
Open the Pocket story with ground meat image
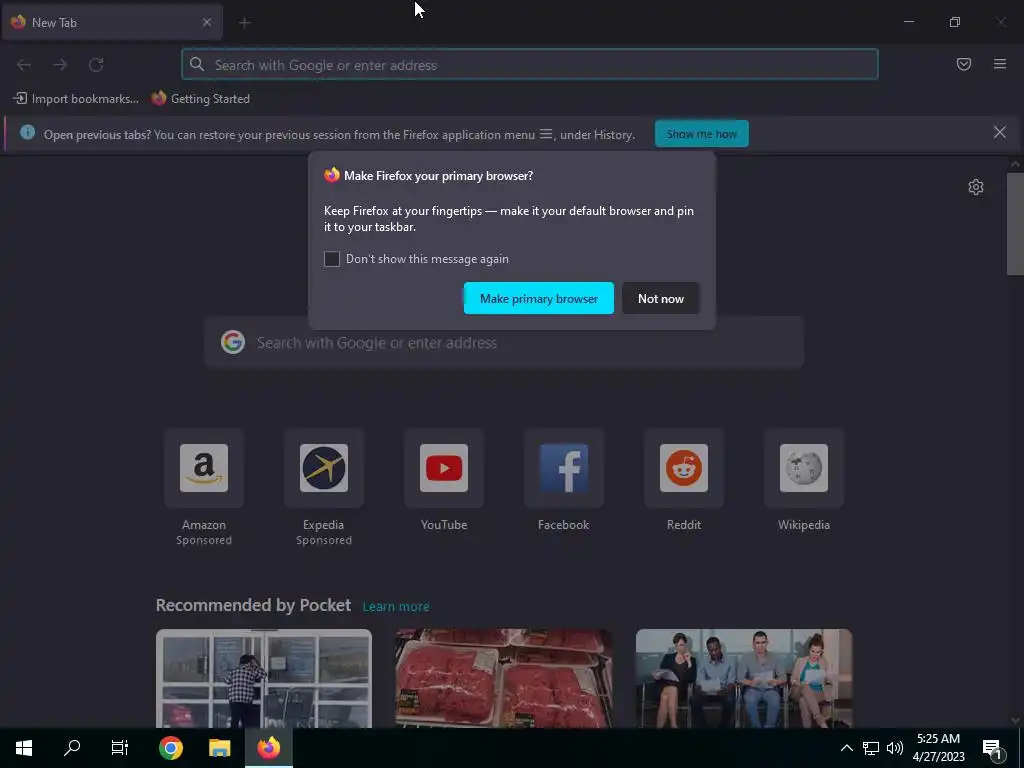[x=504, y=679]
